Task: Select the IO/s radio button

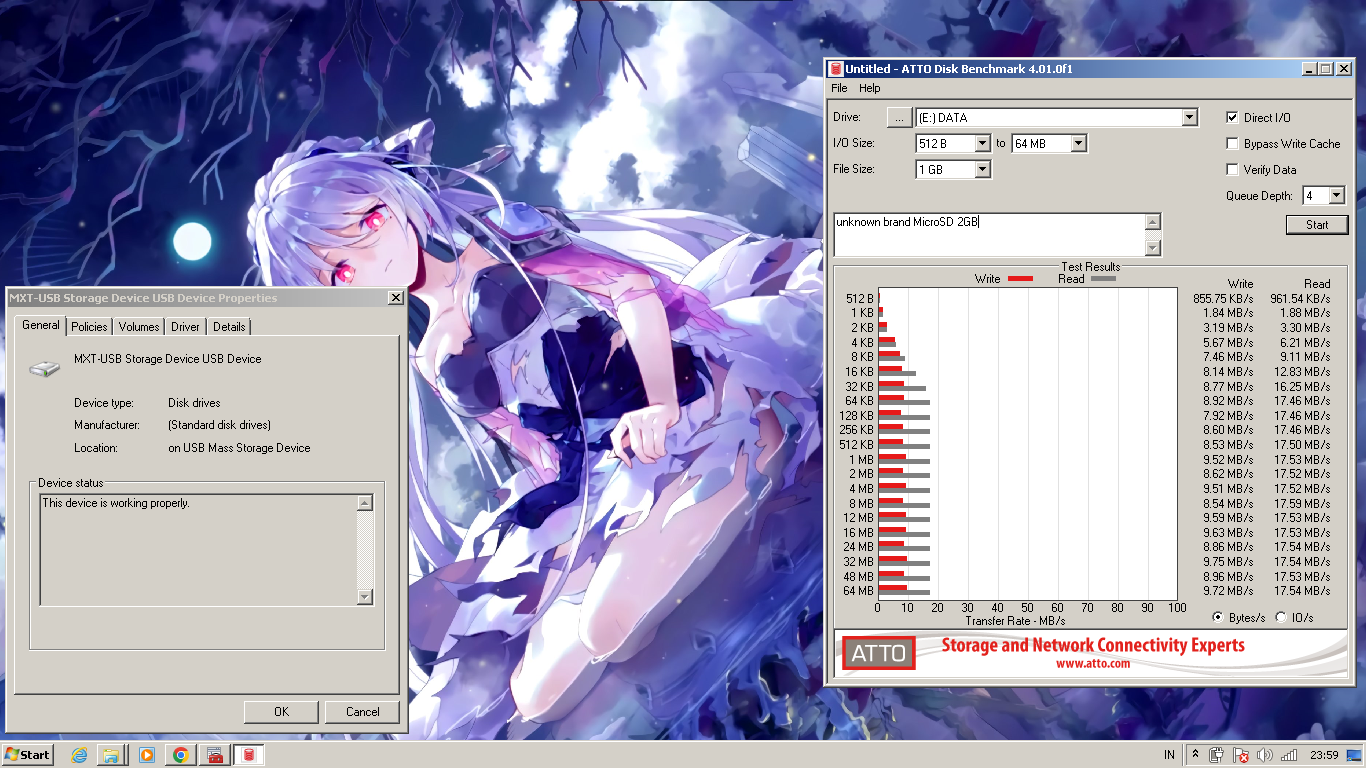Action: pyautogui.click(x=1281, y=617)
